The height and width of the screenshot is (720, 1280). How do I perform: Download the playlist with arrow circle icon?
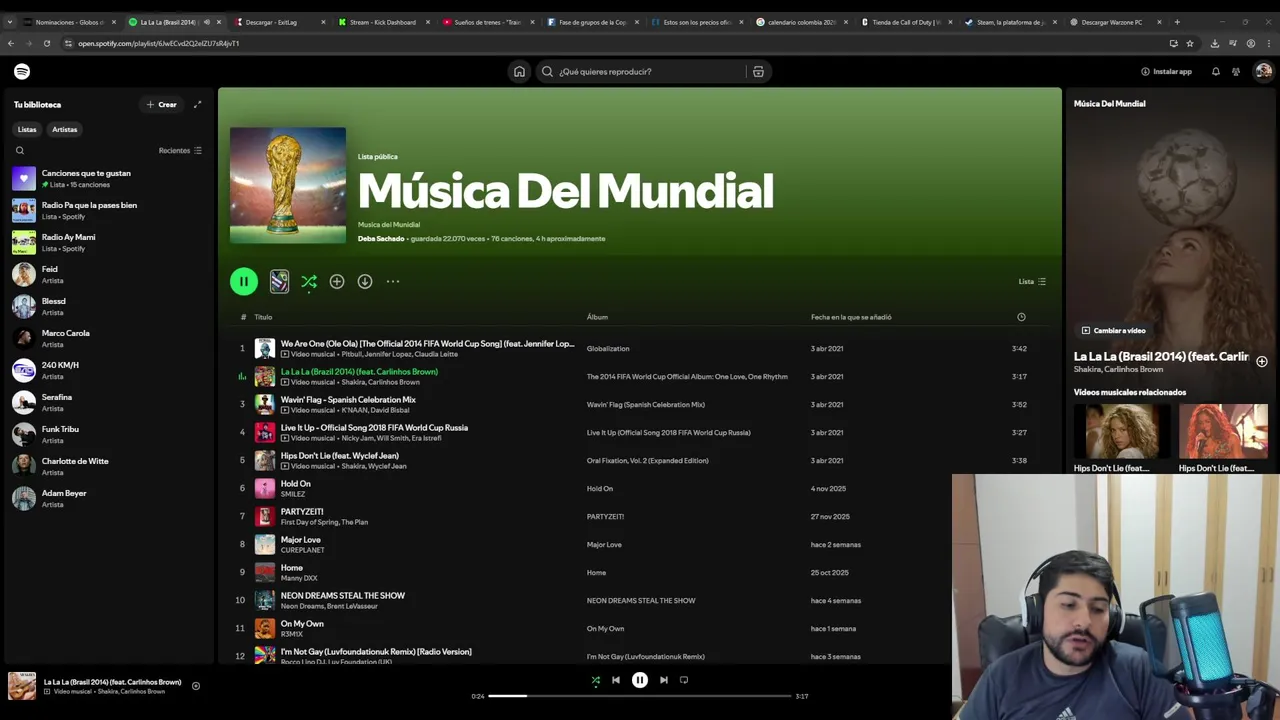tap(365, 281)
